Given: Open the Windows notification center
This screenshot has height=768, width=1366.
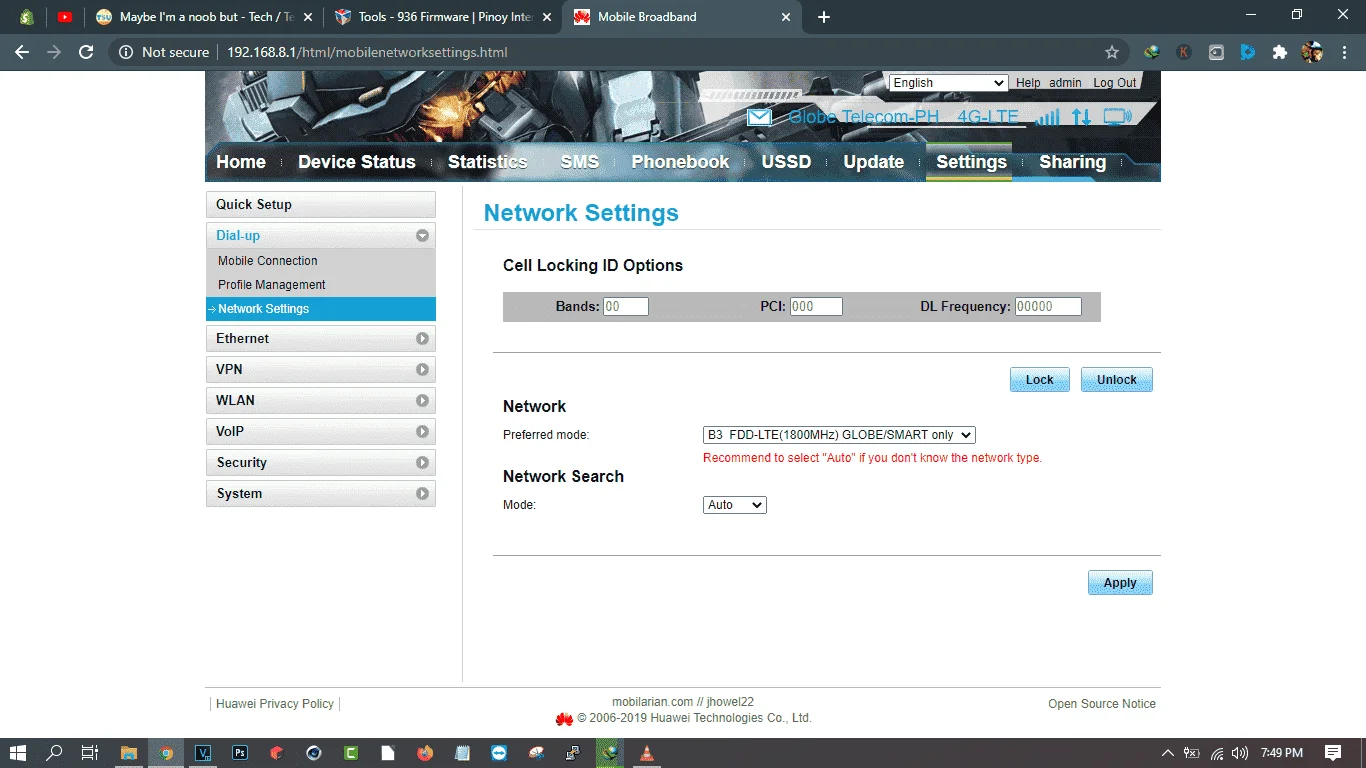Looking at the screenshot, I should (1333, 753).
